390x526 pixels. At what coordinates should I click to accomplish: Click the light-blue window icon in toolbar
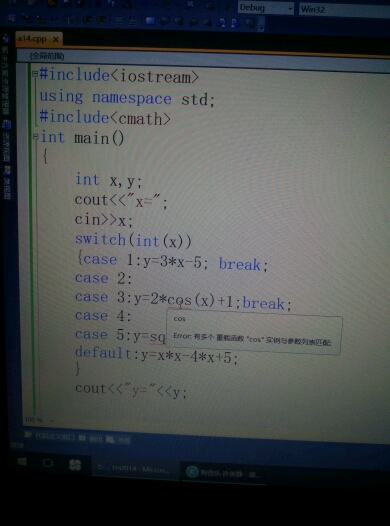(150, 21)
